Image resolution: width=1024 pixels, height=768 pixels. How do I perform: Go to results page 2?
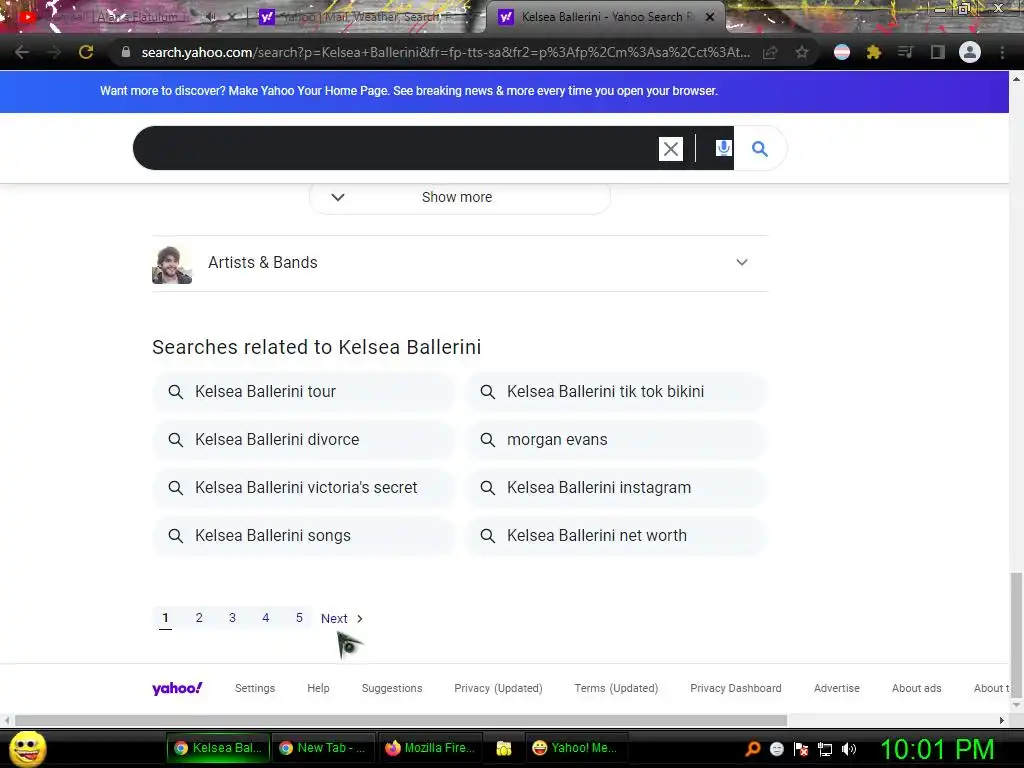coord(199,618)
